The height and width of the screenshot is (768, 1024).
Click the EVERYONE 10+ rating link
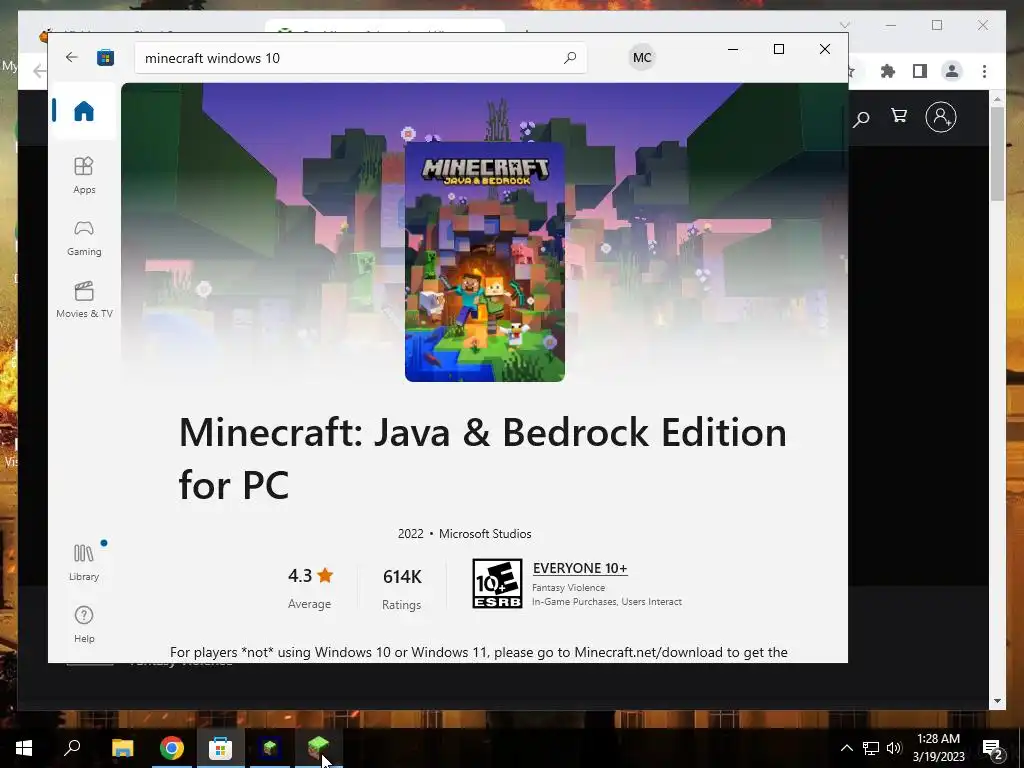[x=580, y=568]
